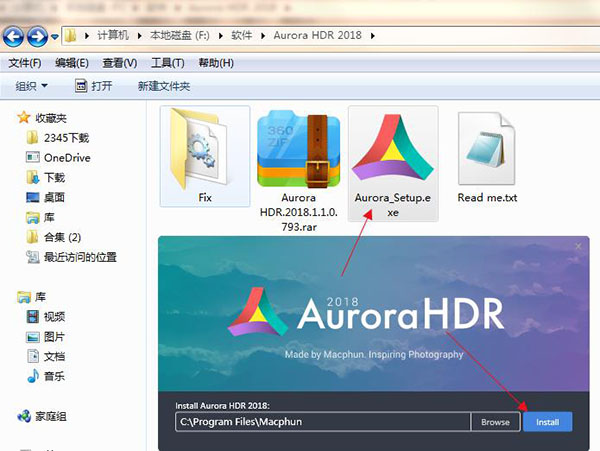600x451 pixels.
Task: Expand the arrow after 本地磁盘 (F:) in path
Action: click(x=221, y=36)
